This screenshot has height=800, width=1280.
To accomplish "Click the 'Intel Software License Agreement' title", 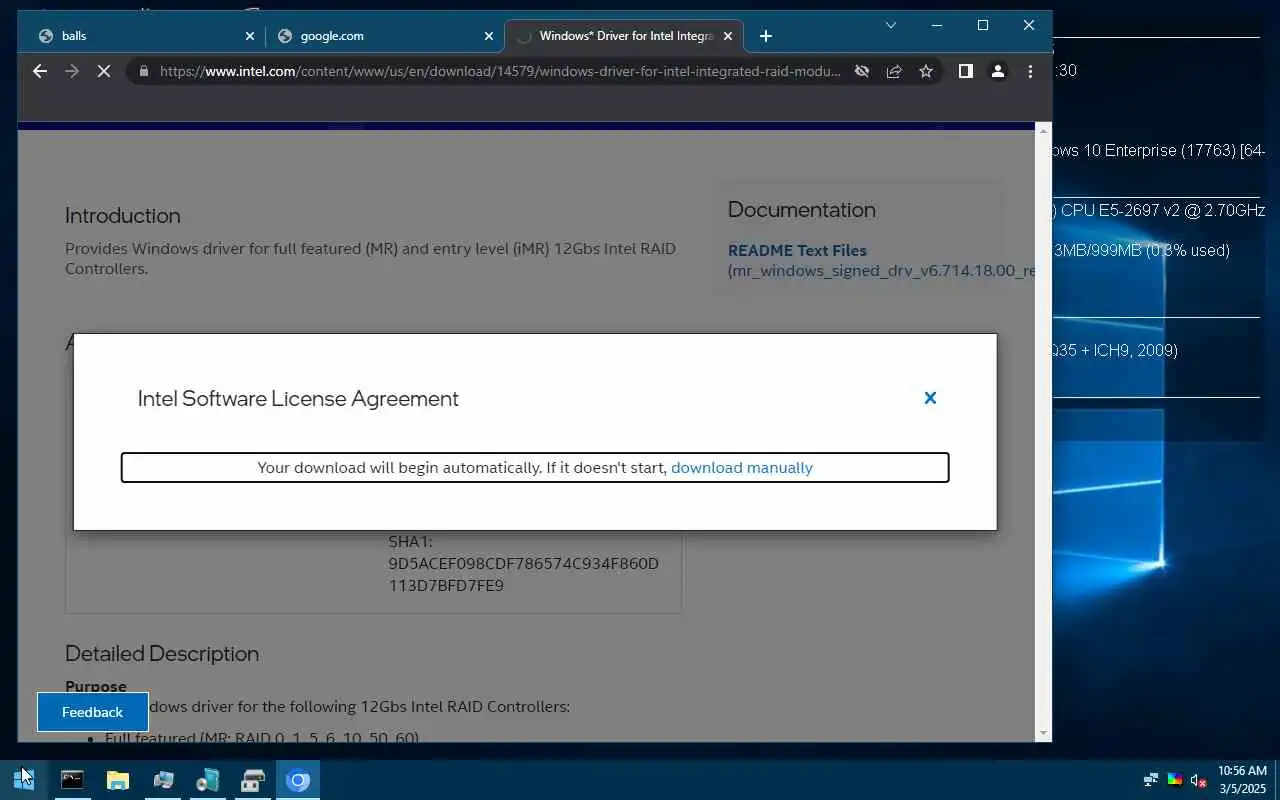I will [x=298, y=398].
